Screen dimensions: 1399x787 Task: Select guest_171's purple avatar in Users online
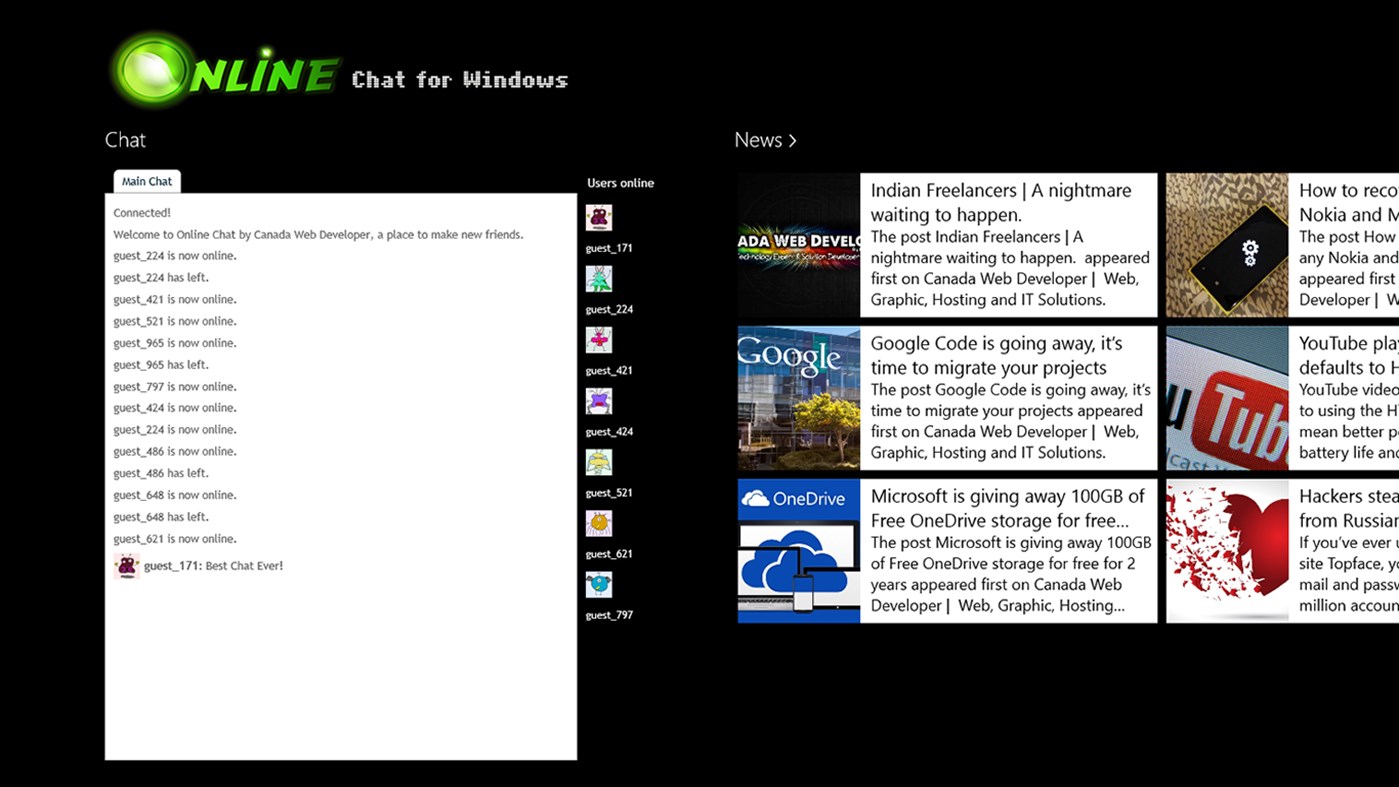[599, 217]
